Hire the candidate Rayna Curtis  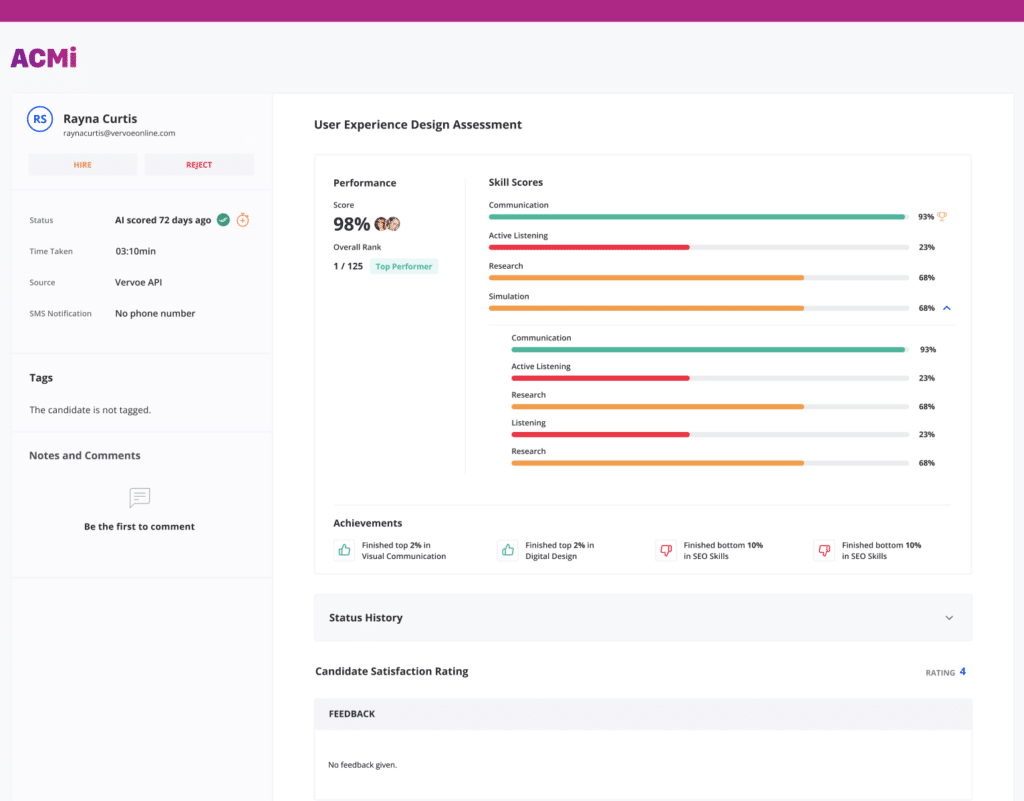83,165
